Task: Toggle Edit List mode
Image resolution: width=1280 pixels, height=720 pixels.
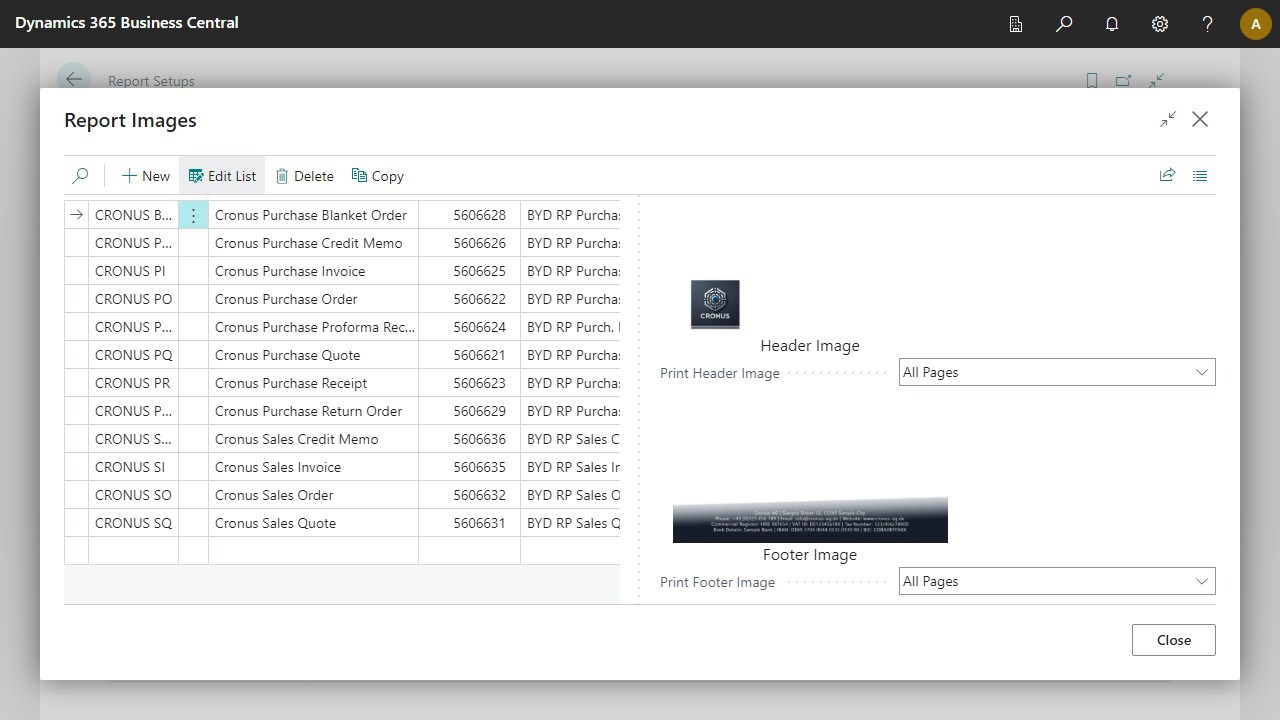Action: pyautogui.click(x=221, y=175)
